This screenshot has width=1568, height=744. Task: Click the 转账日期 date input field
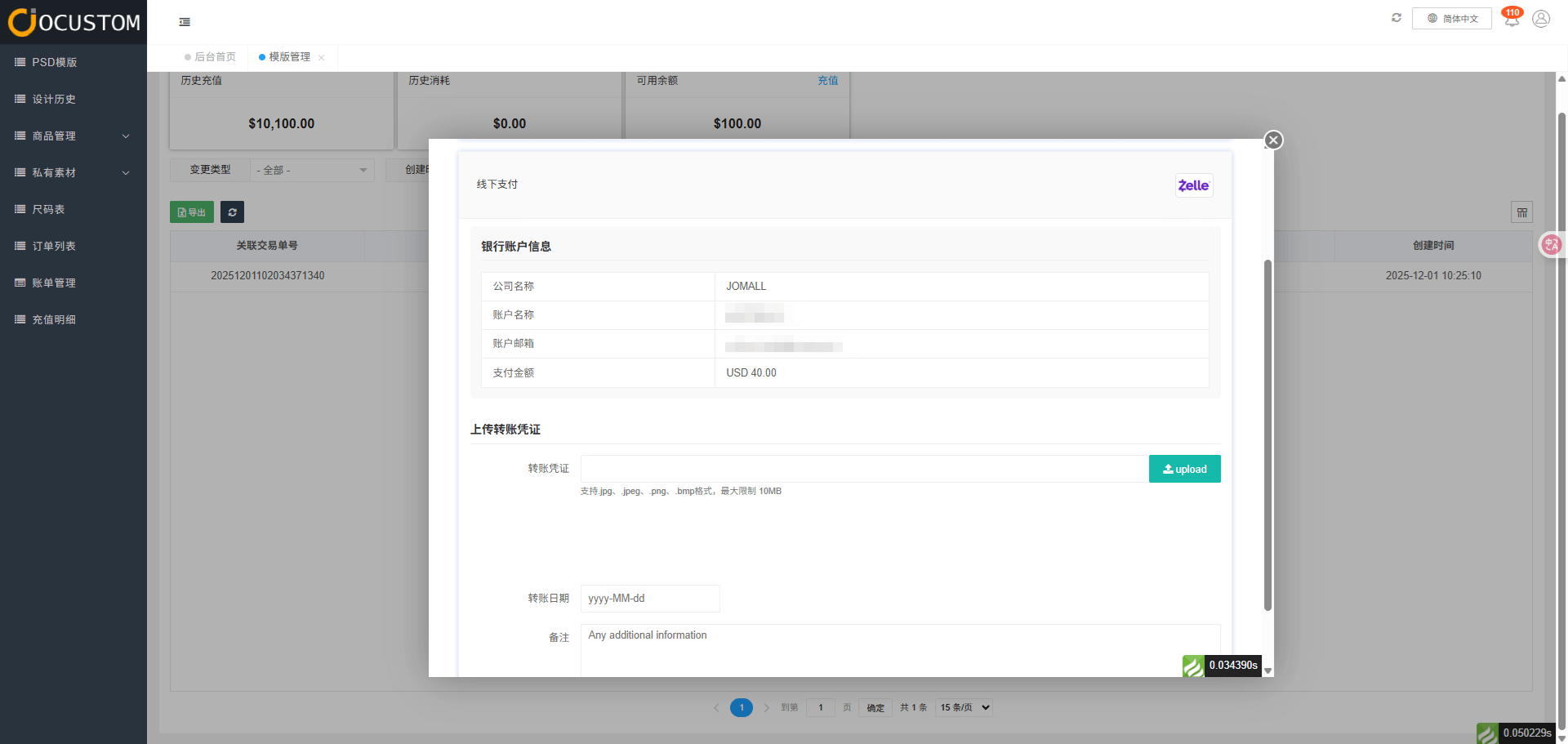(650, 599)
